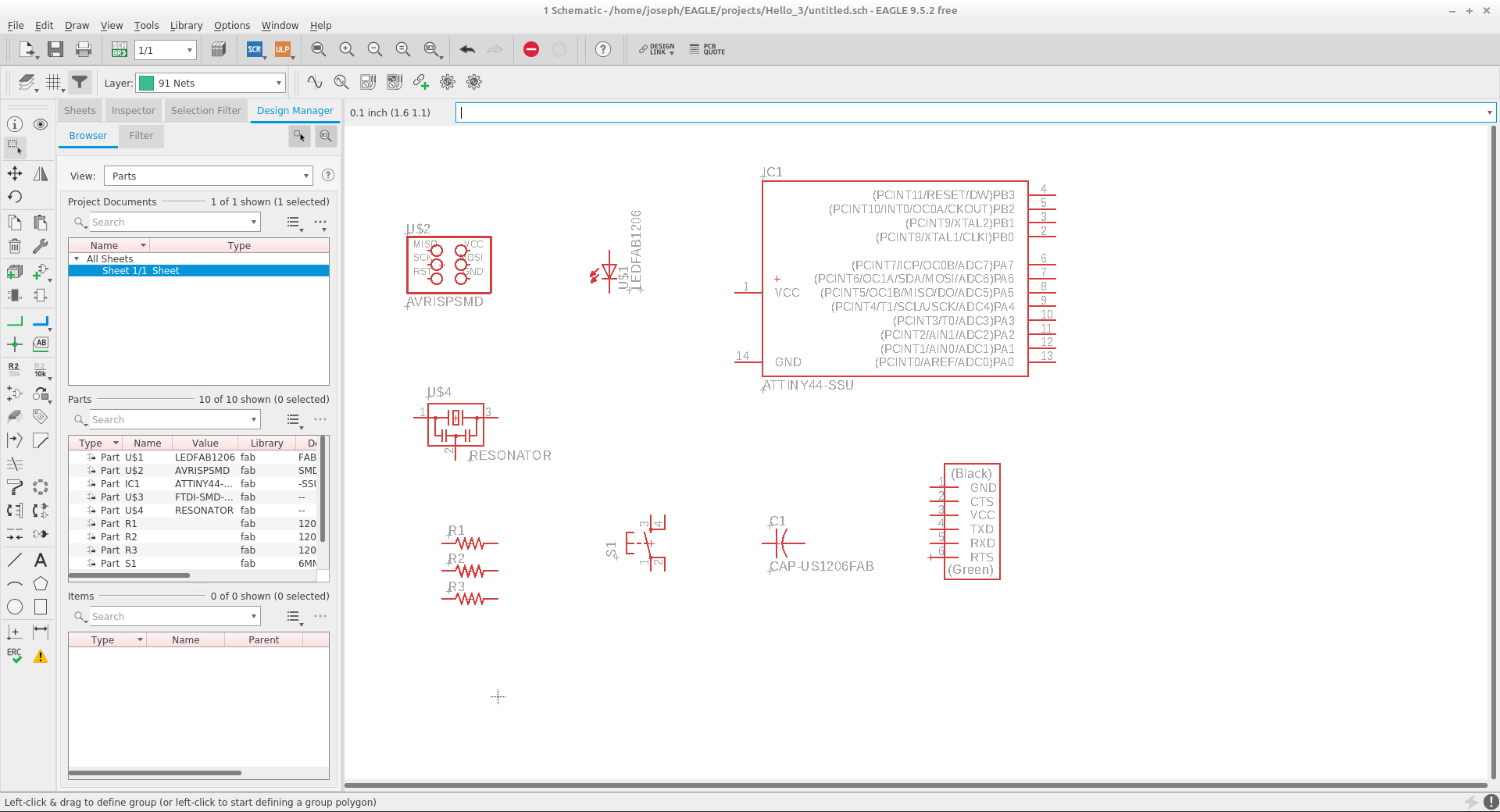
Task: Select the Text tool letter A icon
Action: click(41, 560)
